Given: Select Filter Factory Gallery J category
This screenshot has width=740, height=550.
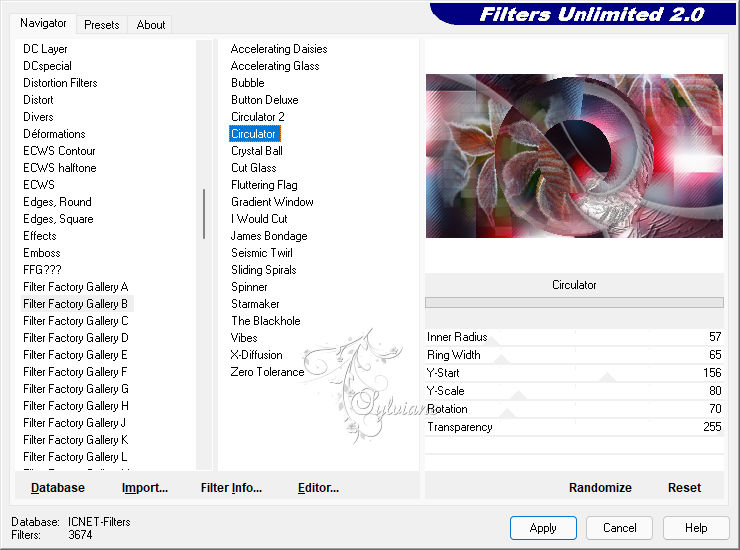Looking at the screenshot, I should tap(74, 423).
